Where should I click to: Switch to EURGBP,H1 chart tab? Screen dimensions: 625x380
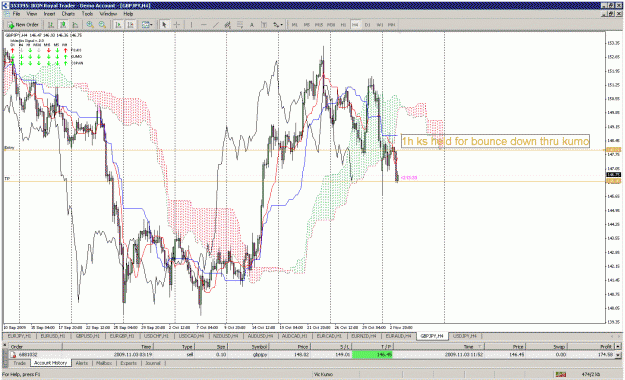click(x=122, y=336)
